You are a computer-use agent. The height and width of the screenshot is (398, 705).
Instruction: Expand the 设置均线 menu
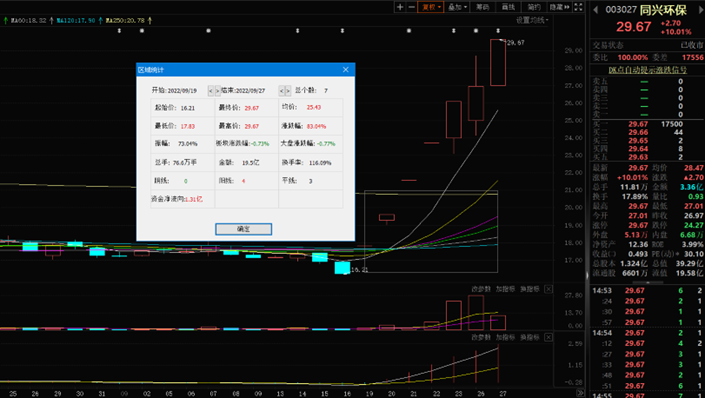coord(532,20)
